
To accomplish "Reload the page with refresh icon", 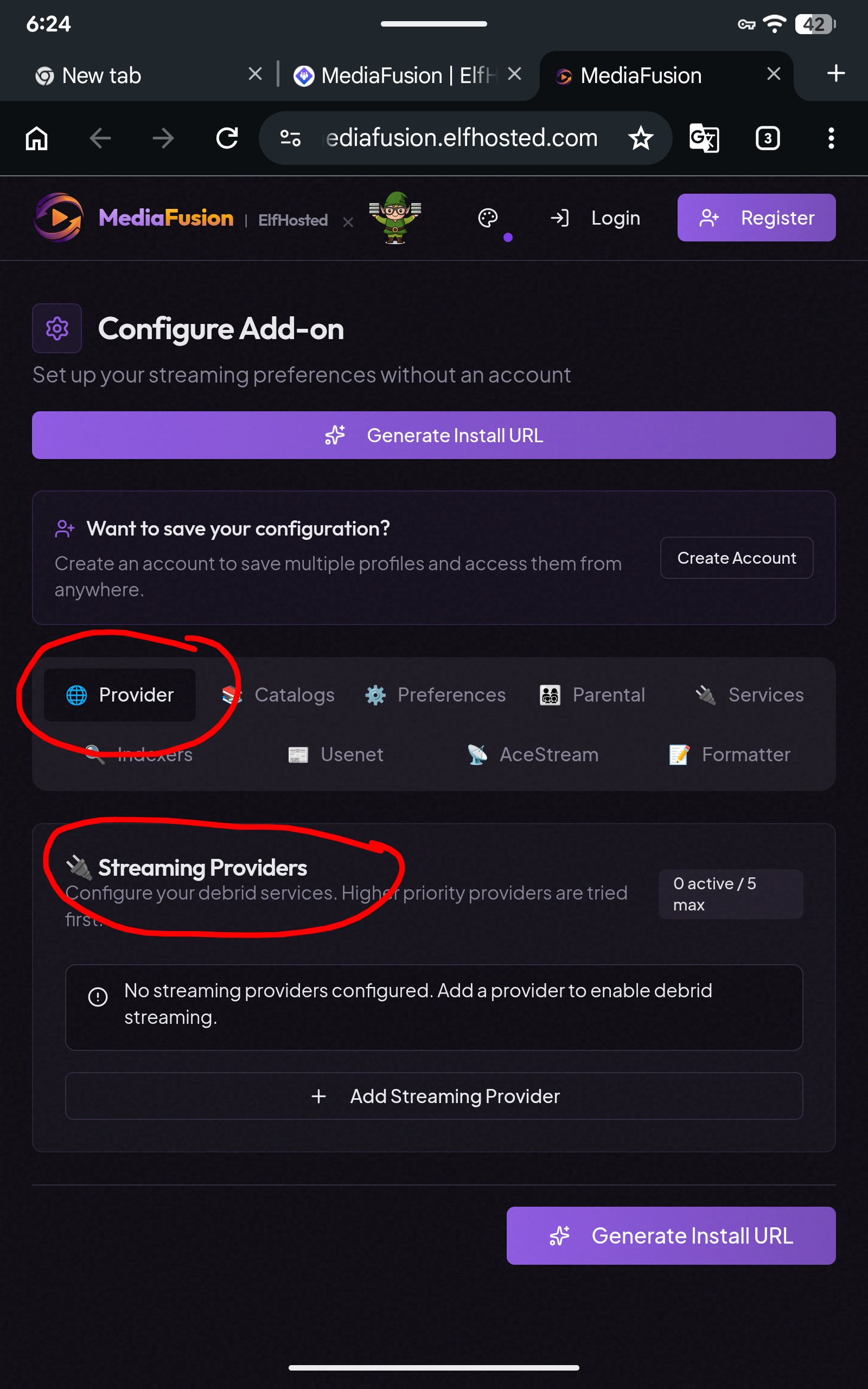I will [227, 138].
